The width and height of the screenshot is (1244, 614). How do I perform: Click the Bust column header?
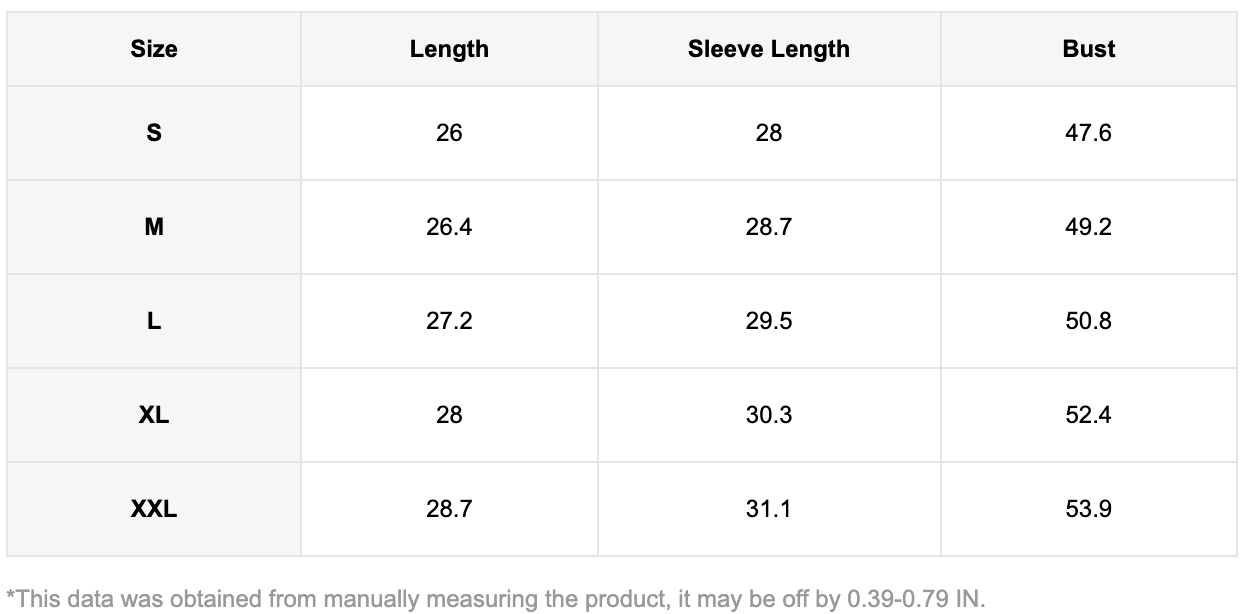click(x=1088, y=49)
